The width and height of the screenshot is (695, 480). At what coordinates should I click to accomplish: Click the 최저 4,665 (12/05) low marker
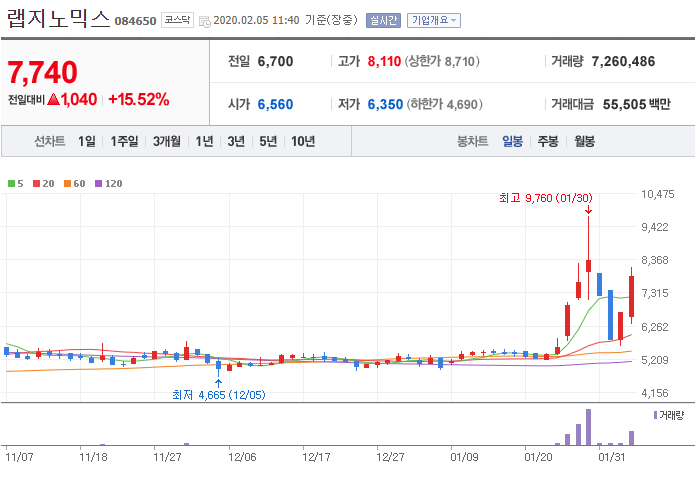[x=219, y=394]
